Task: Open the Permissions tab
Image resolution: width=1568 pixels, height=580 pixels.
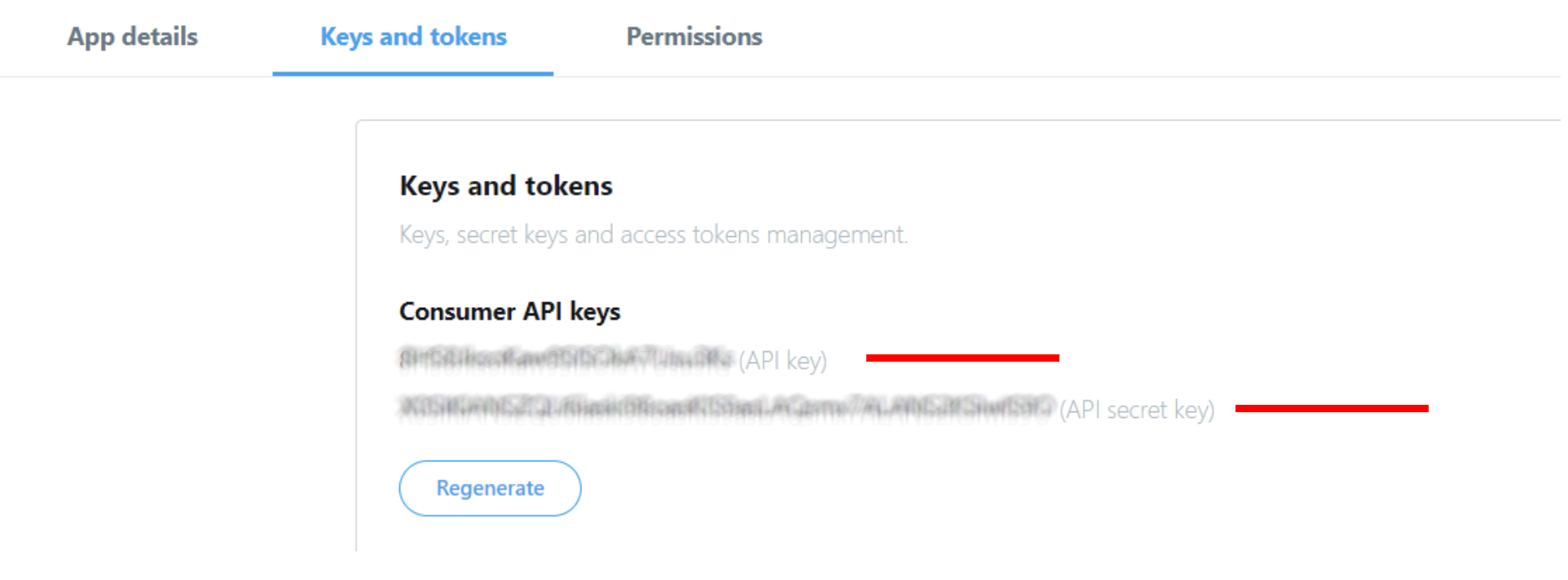Action: pyautogui.click(x=694, y=37)
